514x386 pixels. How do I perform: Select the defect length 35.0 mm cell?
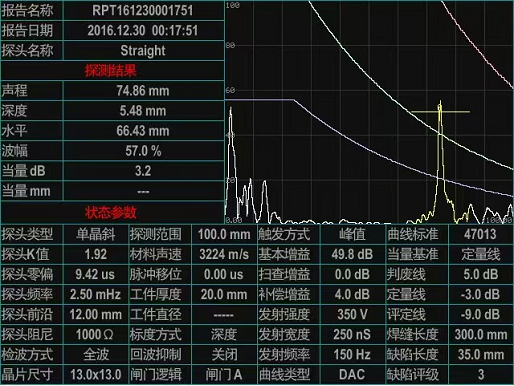click(481, 355)
